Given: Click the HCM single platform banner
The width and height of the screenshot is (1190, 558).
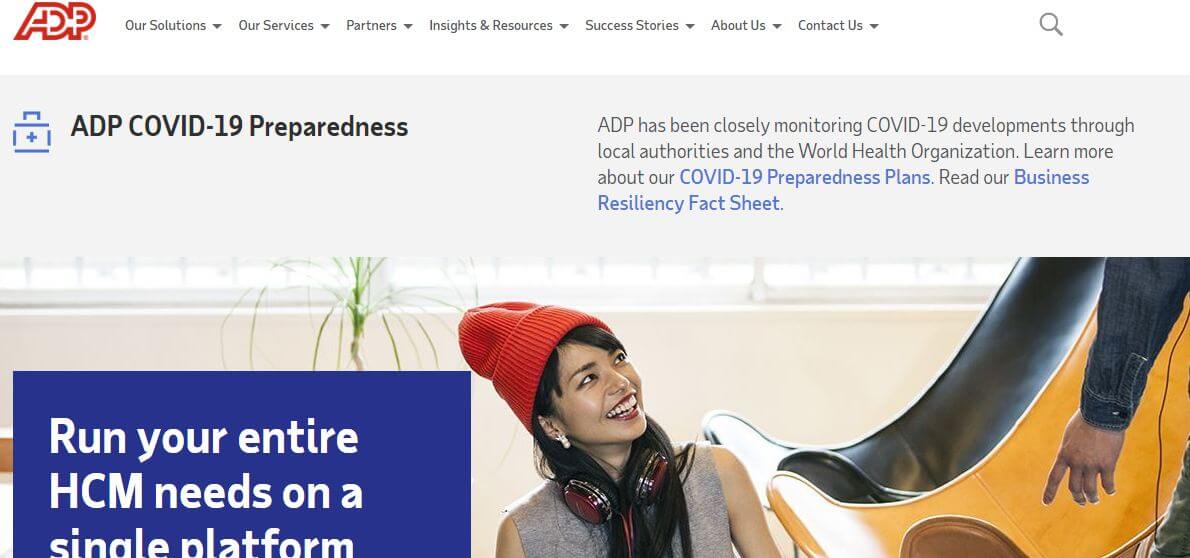Looking at the screenshot, I should pyautogui.click(x=242, y=464).
